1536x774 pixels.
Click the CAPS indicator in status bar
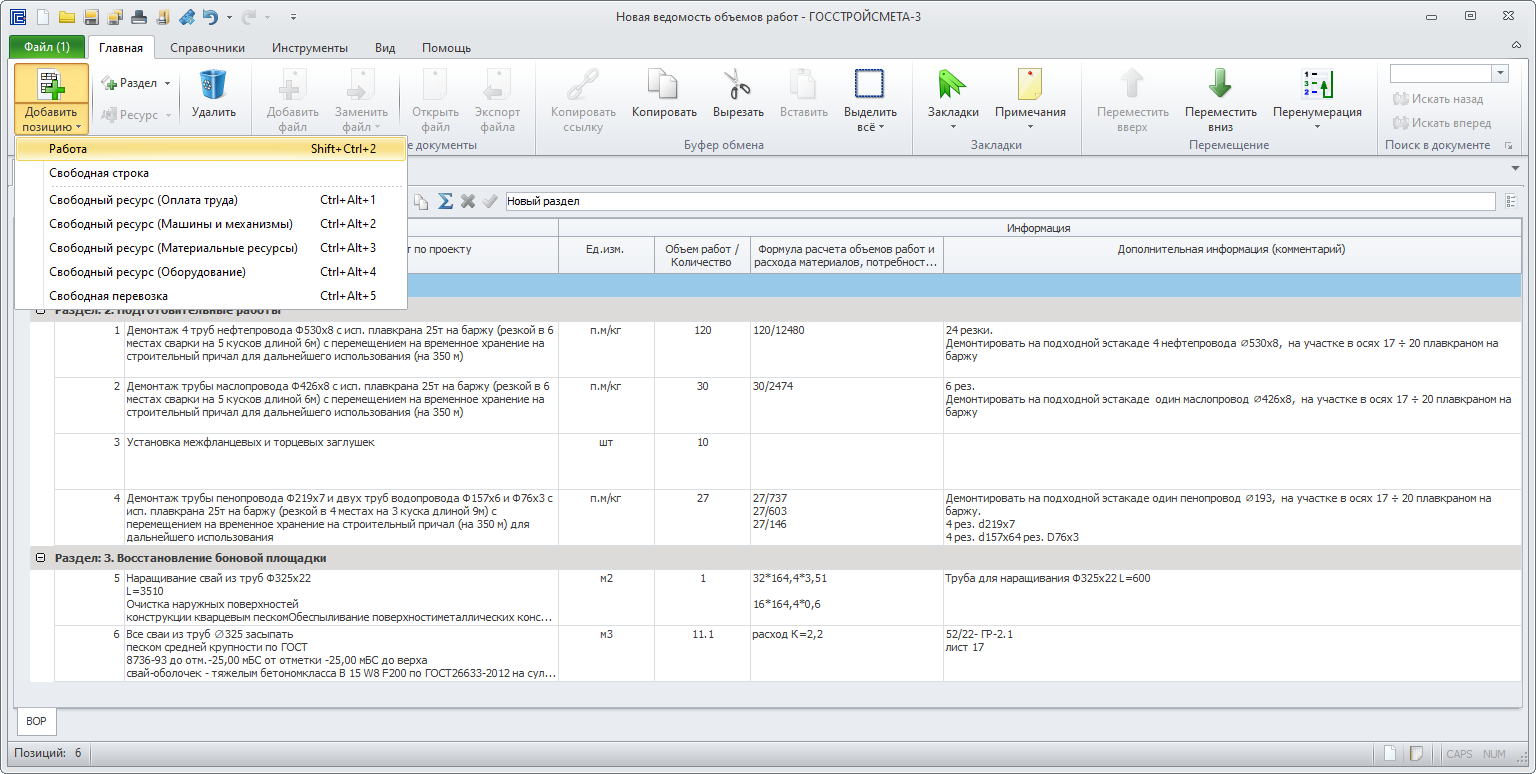pyautogui.click(x=1459, y=754)
